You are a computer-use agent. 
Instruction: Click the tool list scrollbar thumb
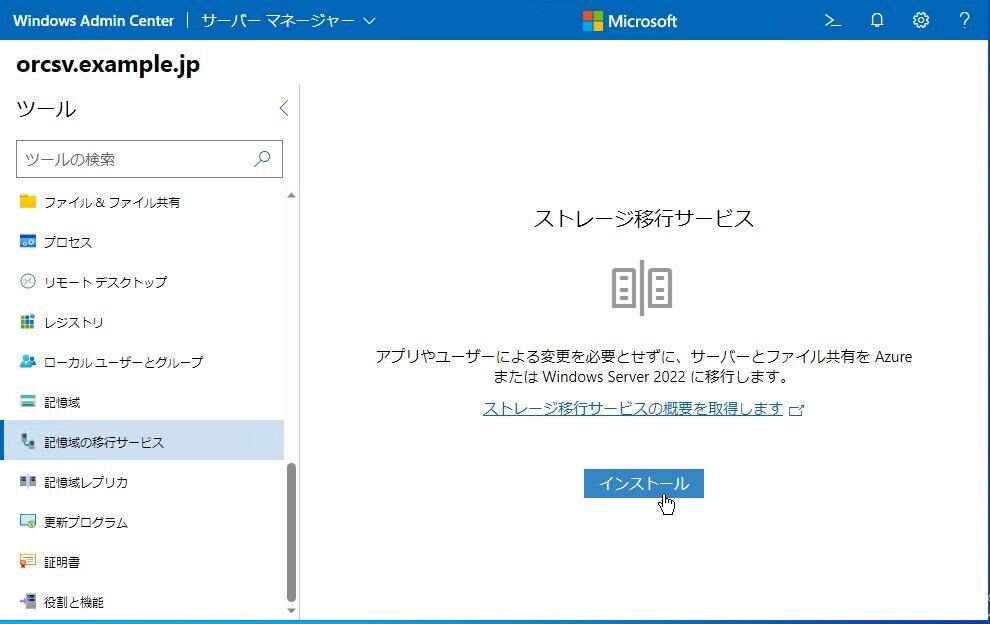pyautogui.click(x=291, y=532)
